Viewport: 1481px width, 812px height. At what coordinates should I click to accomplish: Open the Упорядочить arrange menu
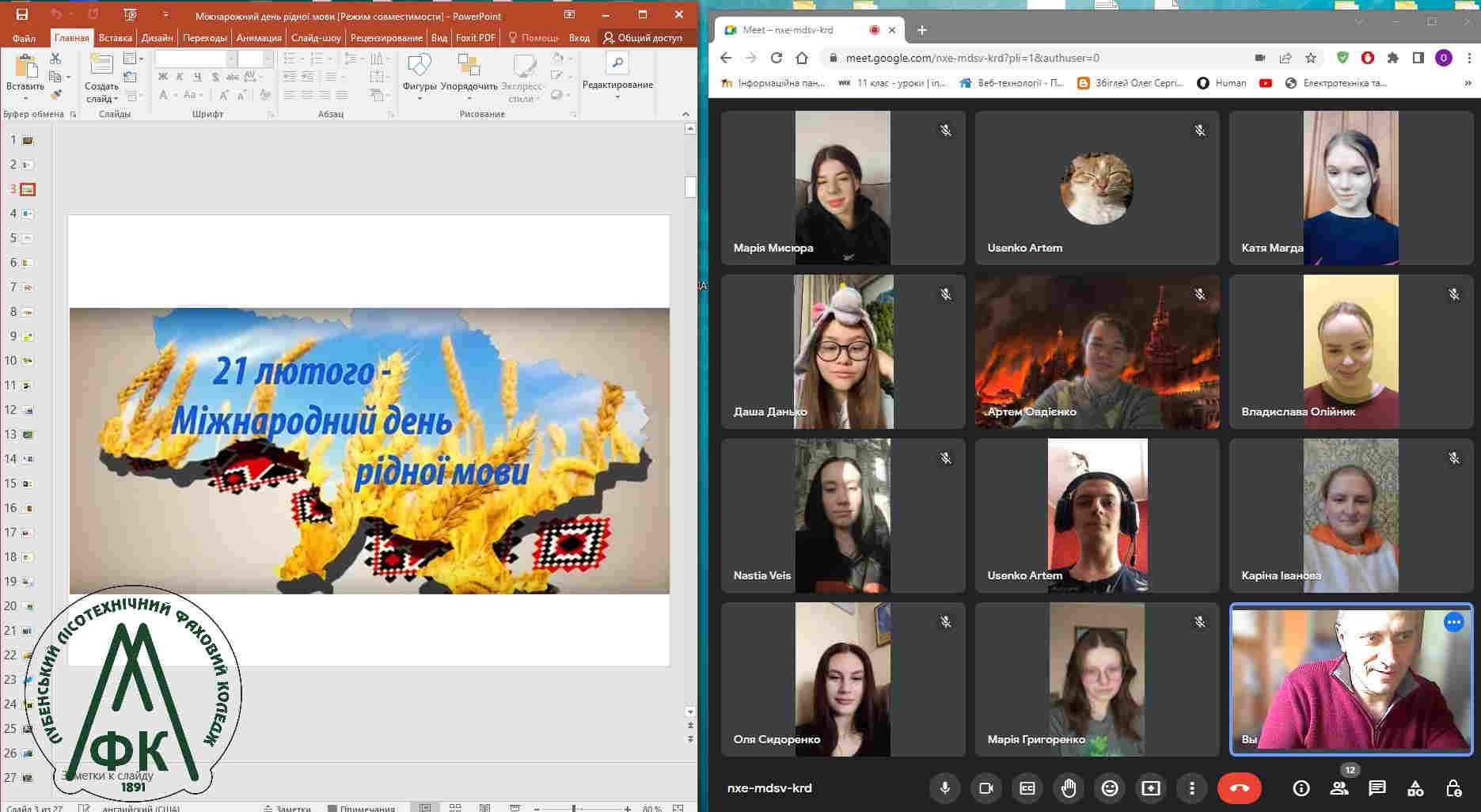(x=469, y=77)
